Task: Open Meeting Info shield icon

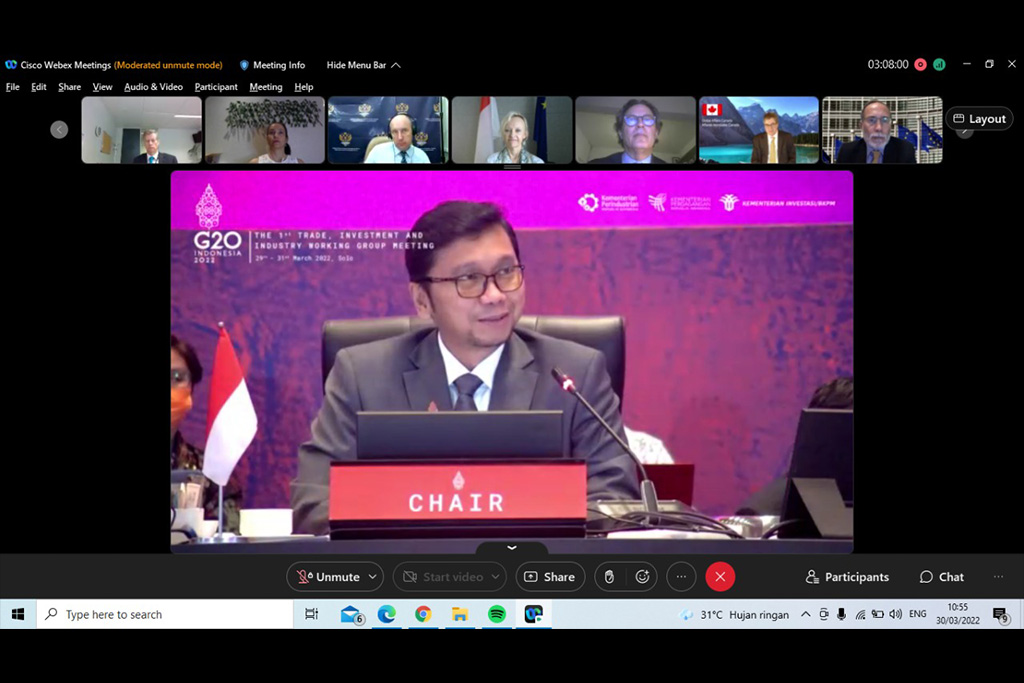Action: click(x=245, y=65)
